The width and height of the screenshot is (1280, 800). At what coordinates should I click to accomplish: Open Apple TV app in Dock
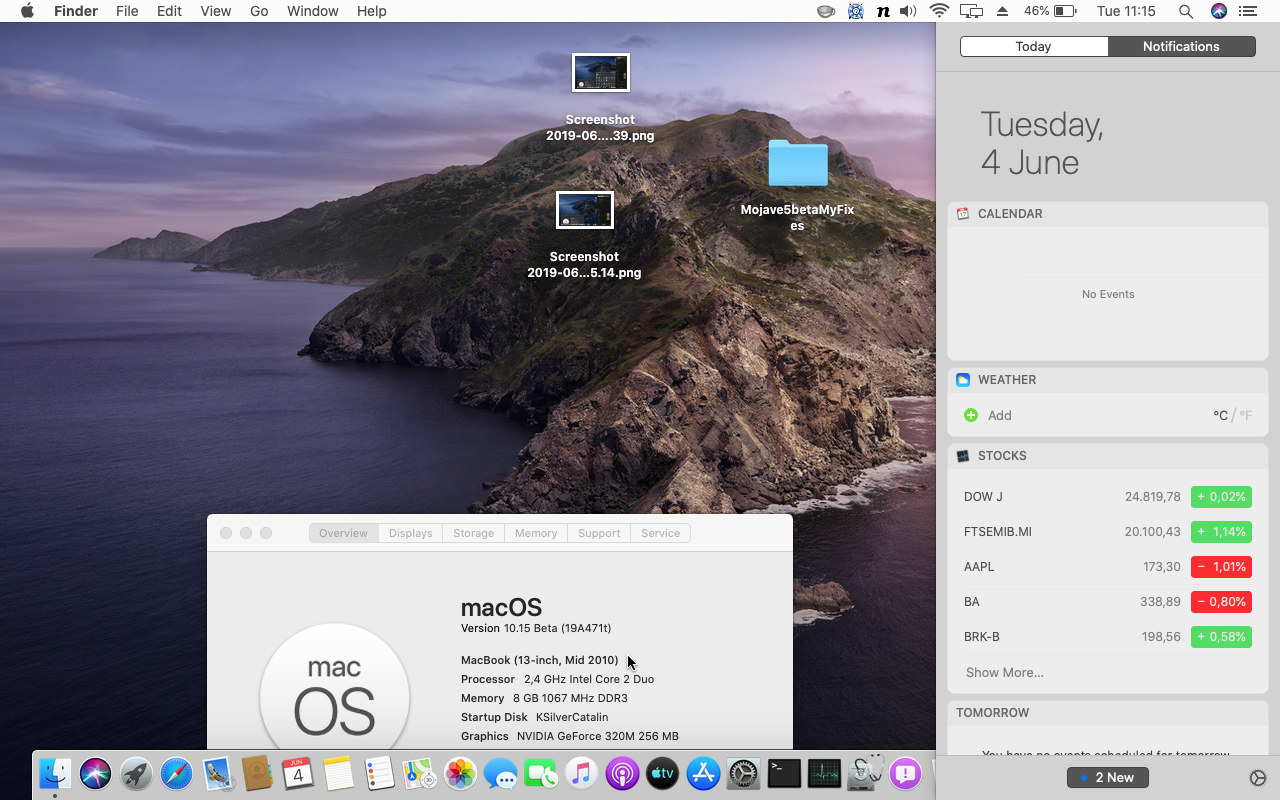[x=663, y=773]
